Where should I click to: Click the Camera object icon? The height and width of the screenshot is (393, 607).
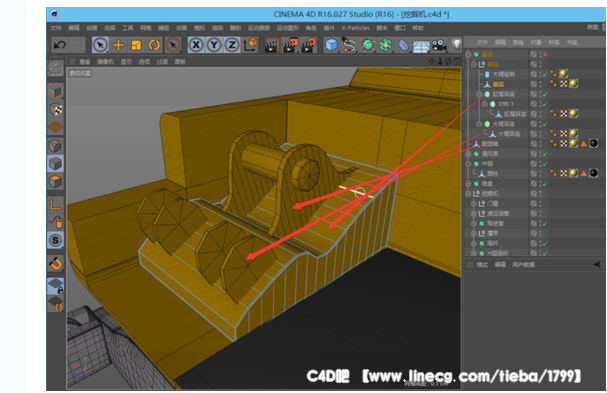439,45
